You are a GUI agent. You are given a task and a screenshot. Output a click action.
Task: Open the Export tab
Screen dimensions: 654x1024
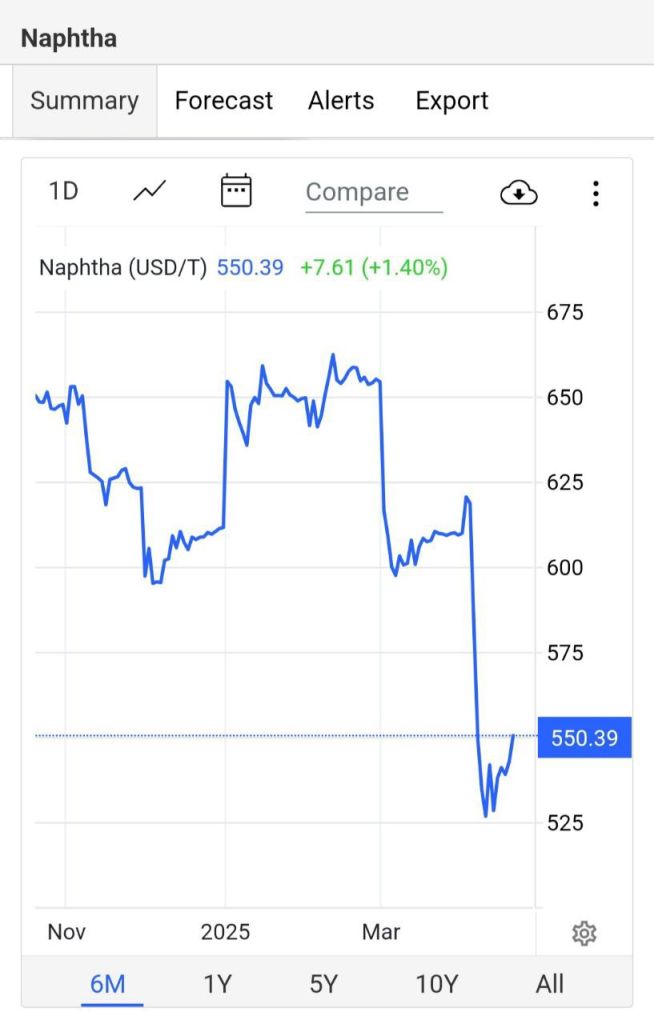tap(451, 101)
